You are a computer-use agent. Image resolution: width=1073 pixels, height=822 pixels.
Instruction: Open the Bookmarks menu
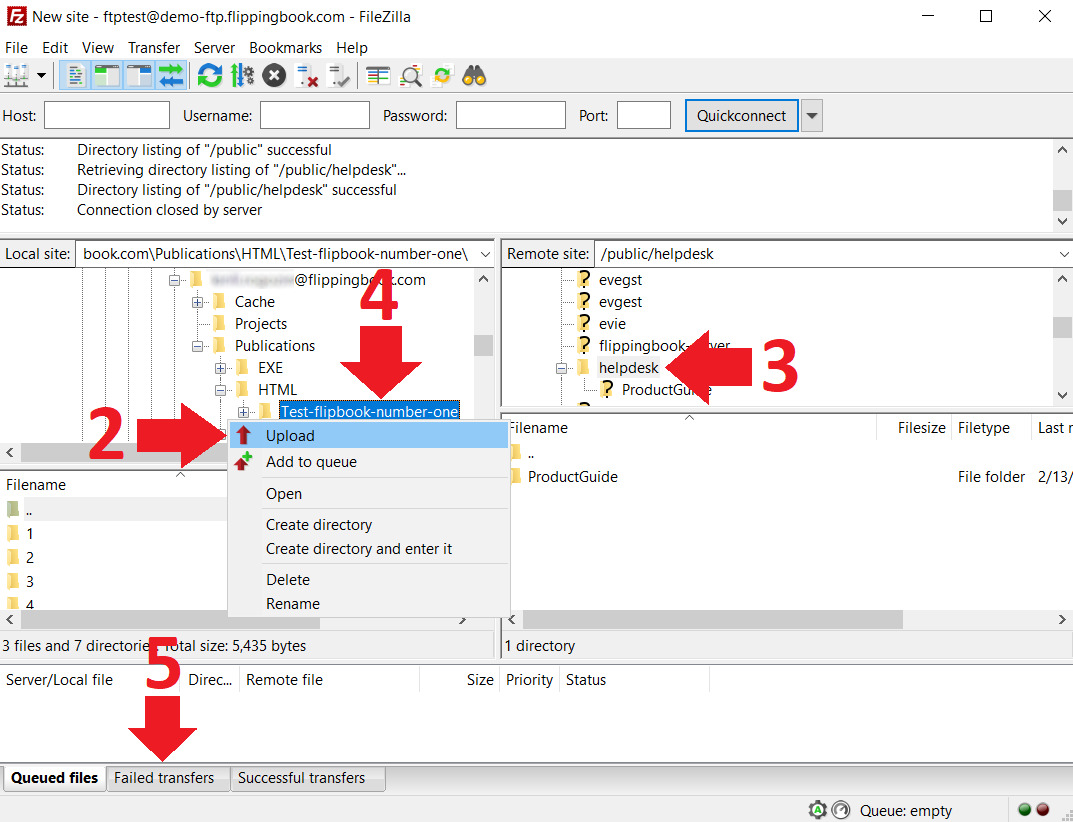click(x=285, y=48)
